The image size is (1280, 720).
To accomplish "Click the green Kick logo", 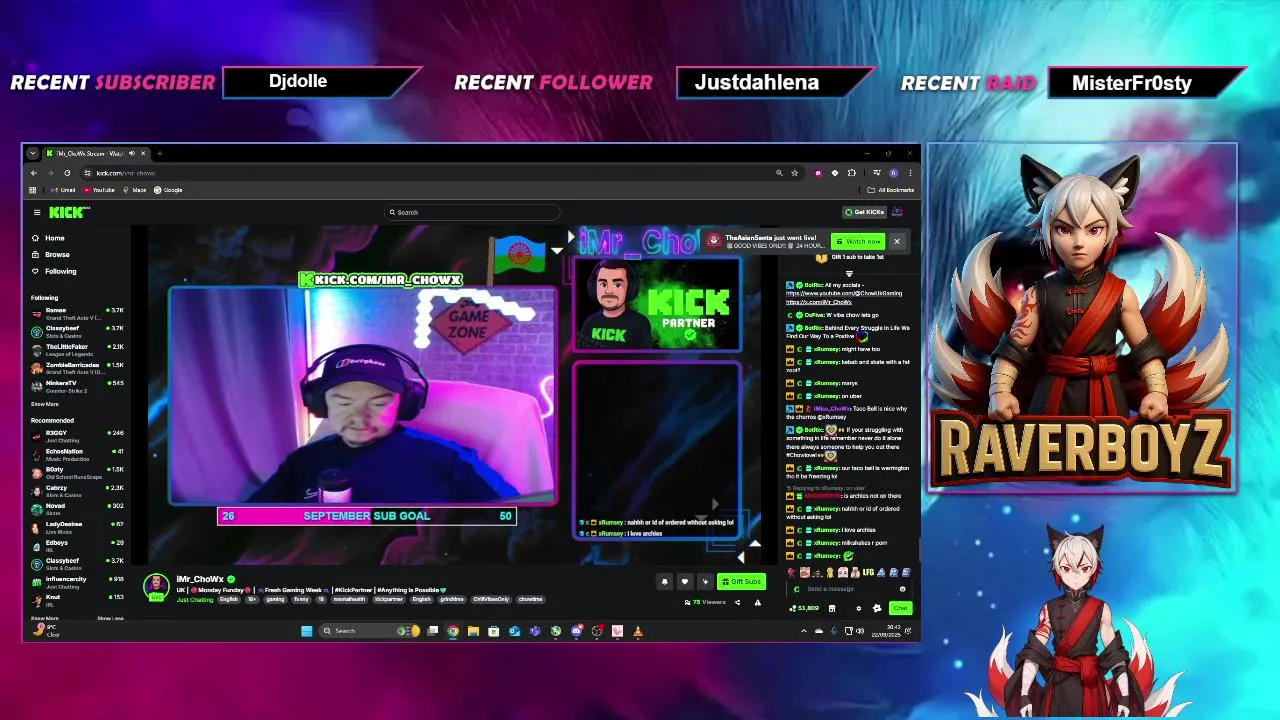I will [69, 212].
